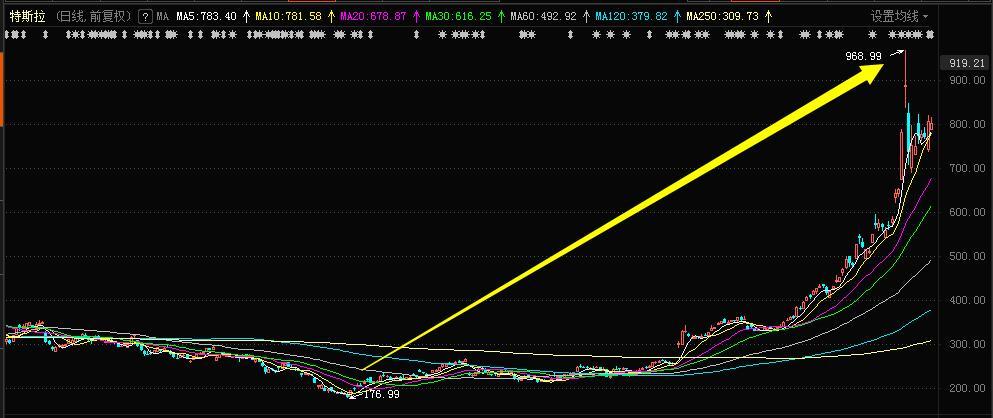Screen dimensions: 993x418
Task: Select the 特斯拉 stock title
Action: click(x=27, y=16)
